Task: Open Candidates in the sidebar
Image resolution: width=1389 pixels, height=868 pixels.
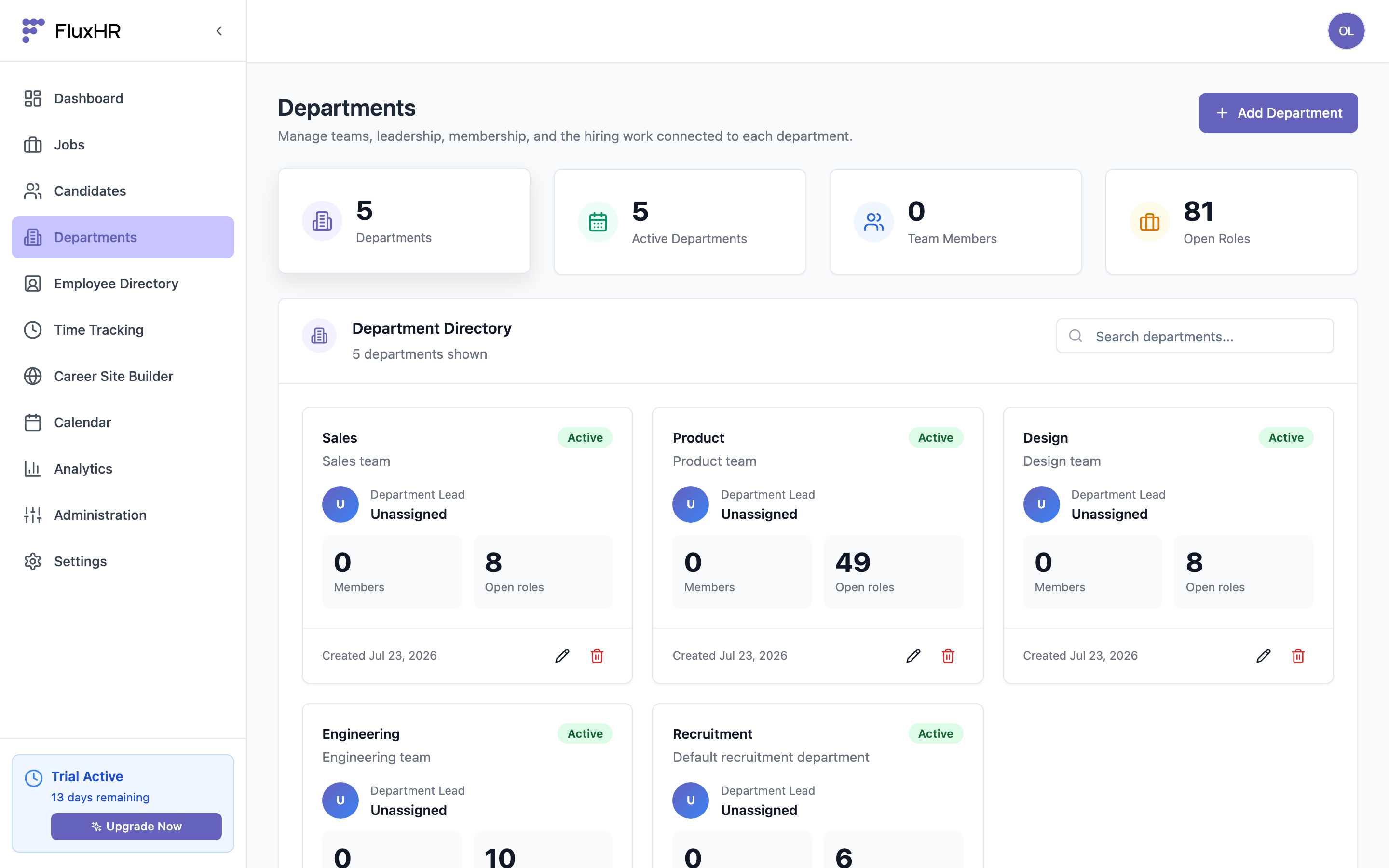Action: point(123,191)
